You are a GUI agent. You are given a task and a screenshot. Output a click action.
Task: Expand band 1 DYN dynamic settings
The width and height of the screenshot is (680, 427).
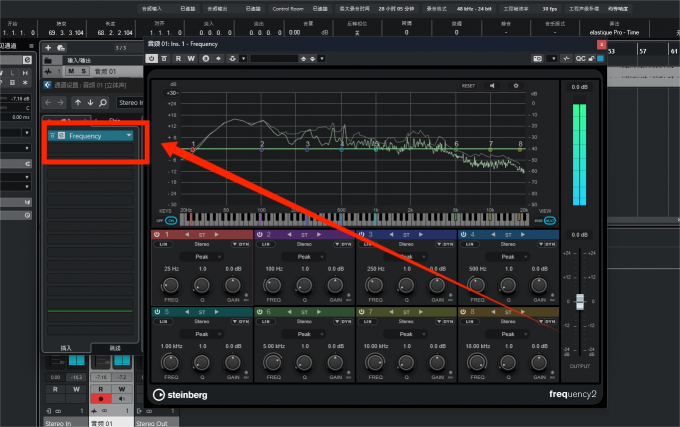tap(241, 244)
